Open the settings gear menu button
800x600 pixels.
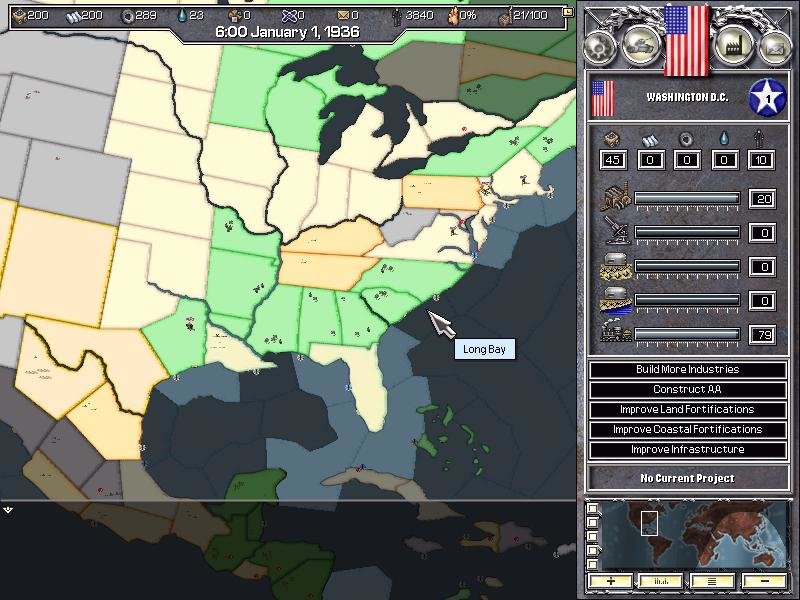[601, 47]
